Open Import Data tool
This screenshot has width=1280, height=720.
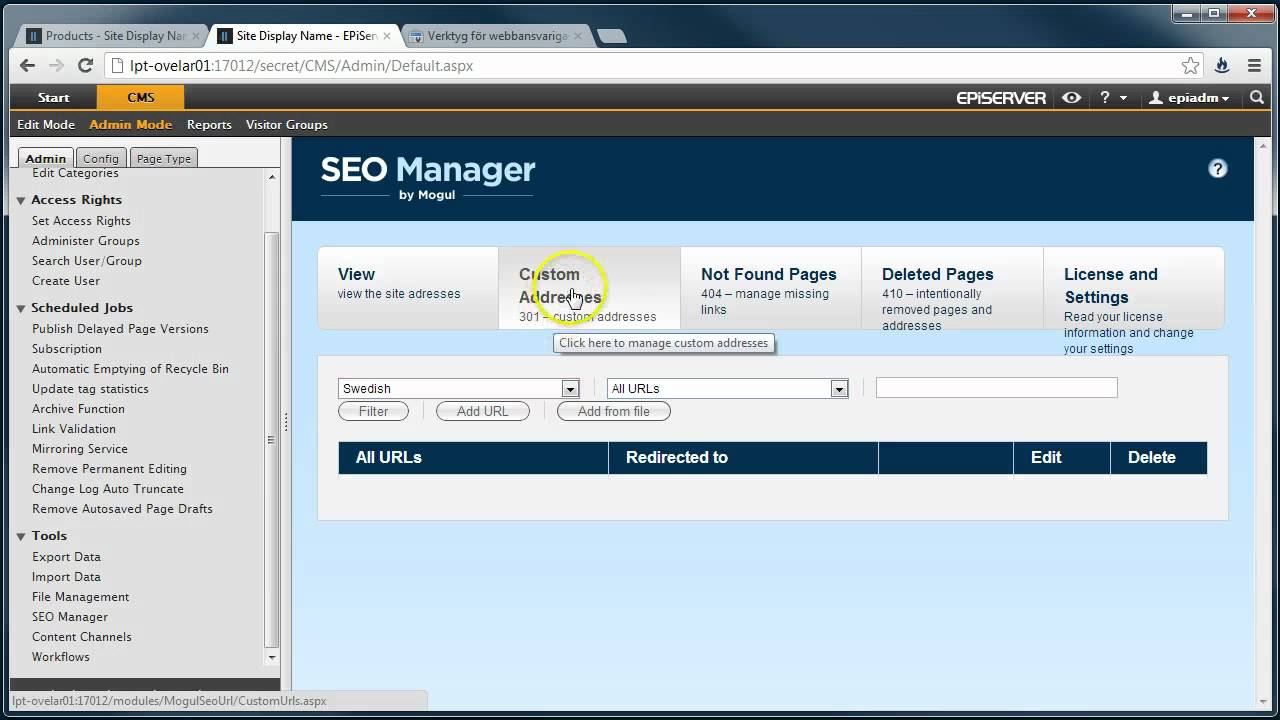(x=66, y=577)
